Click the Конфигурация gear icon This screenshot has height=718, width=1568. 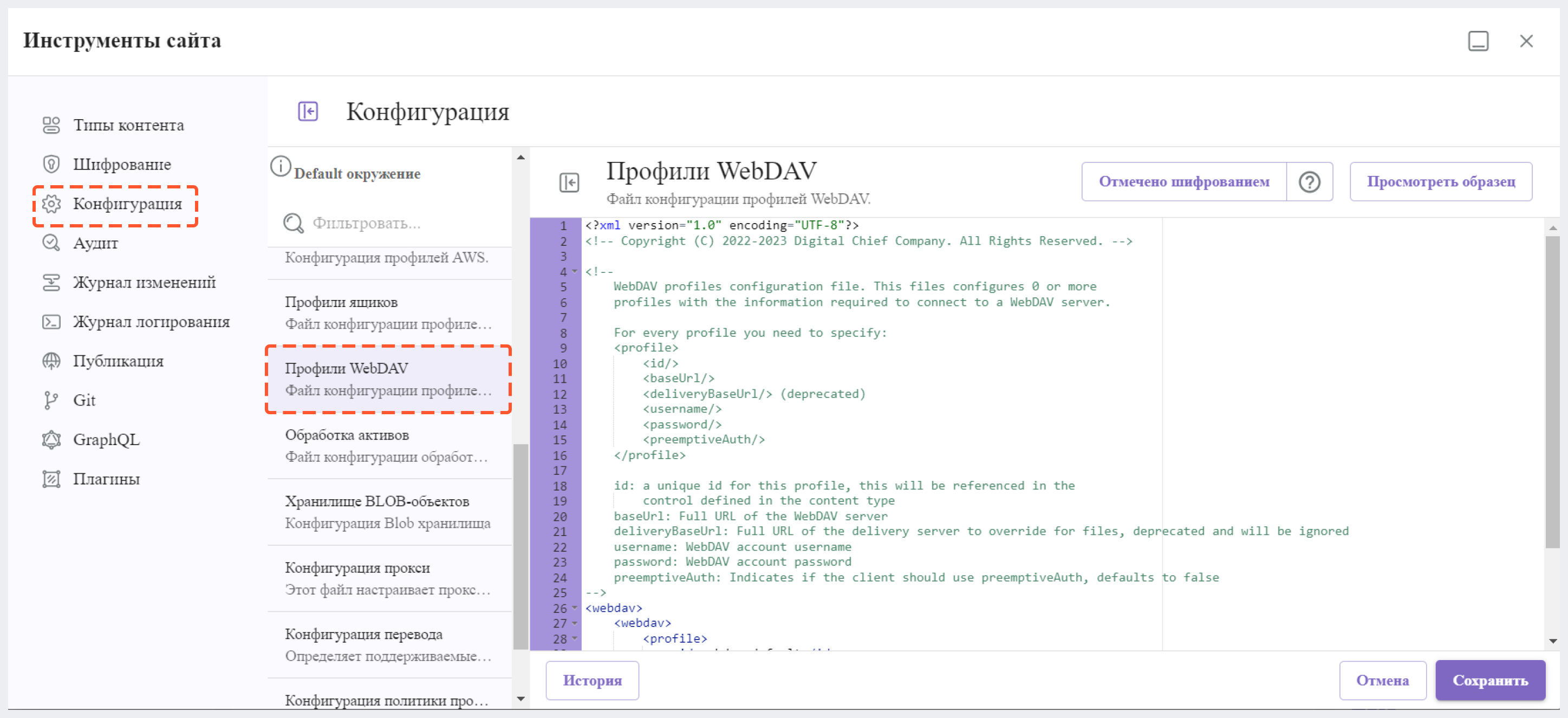pyautogui.click(x=51, y=204)
